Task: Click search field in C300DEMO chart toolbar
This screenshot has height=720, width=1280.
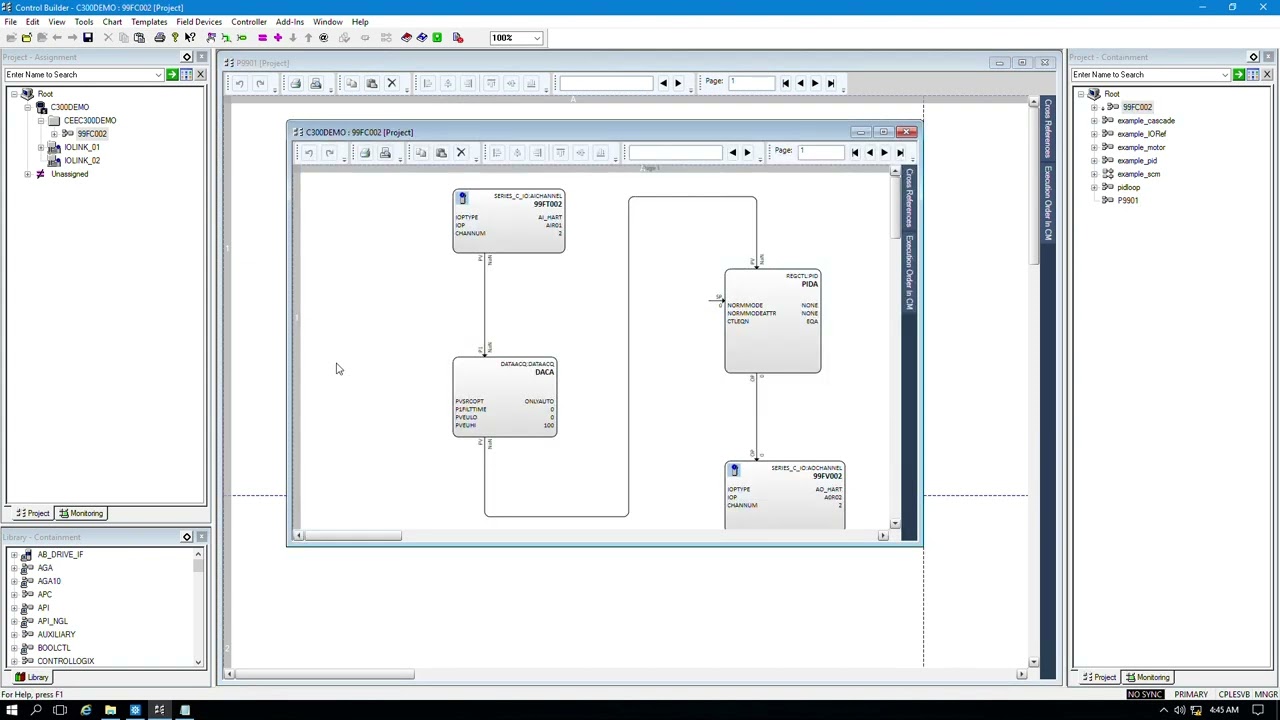Action: pos(675,153)
